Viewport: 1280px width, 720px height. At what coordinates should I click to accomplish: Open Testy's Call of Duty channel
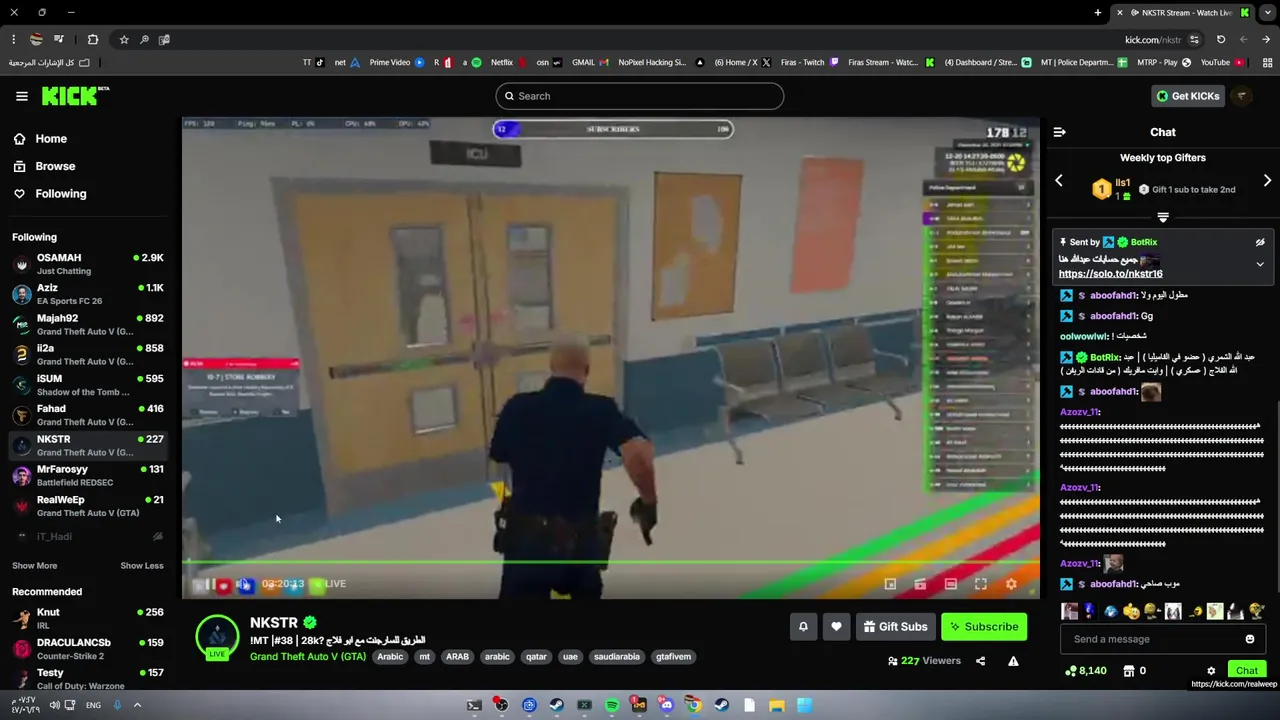(88, 678)
